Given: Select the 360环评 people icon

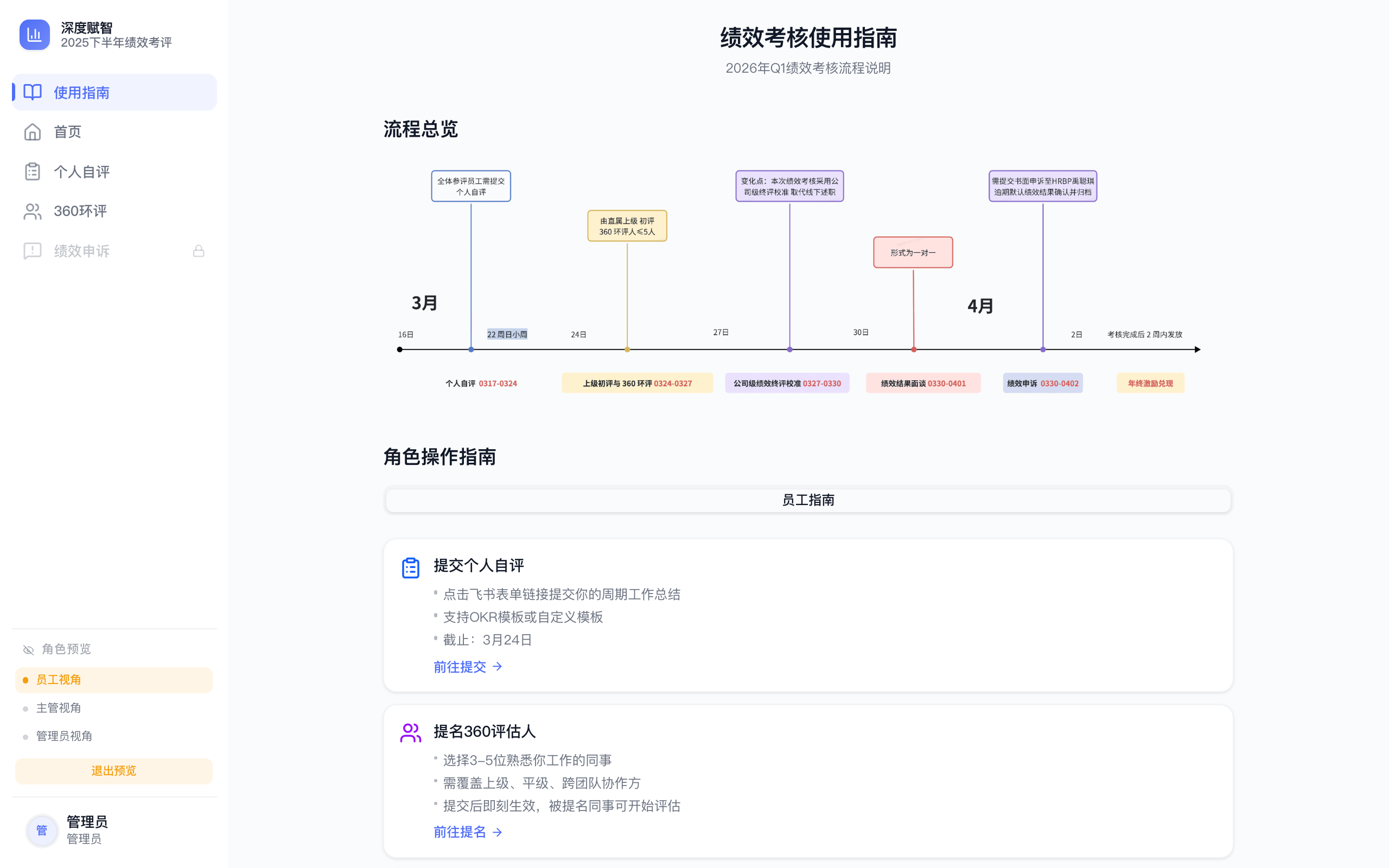Looking at the screenshot, I should (x=33, y=211).
